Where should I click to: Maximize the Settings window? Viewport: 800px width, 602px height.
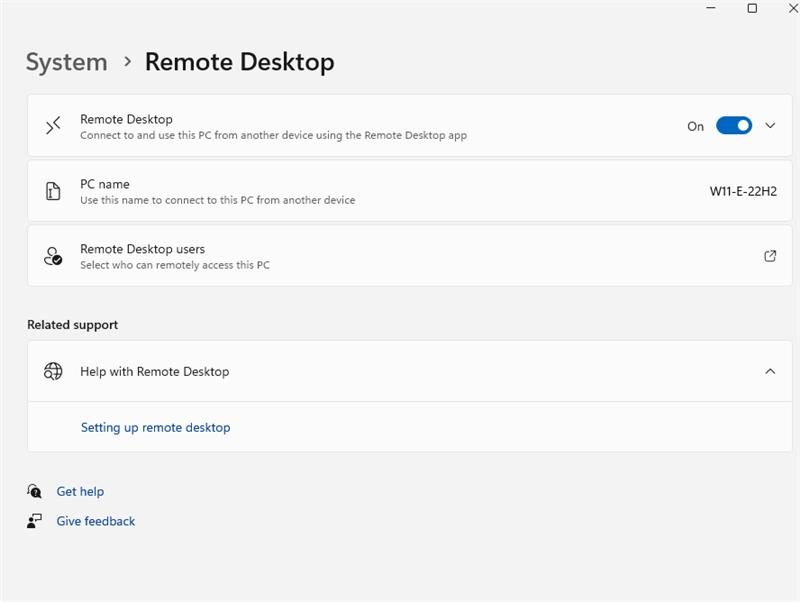(752, 8)
